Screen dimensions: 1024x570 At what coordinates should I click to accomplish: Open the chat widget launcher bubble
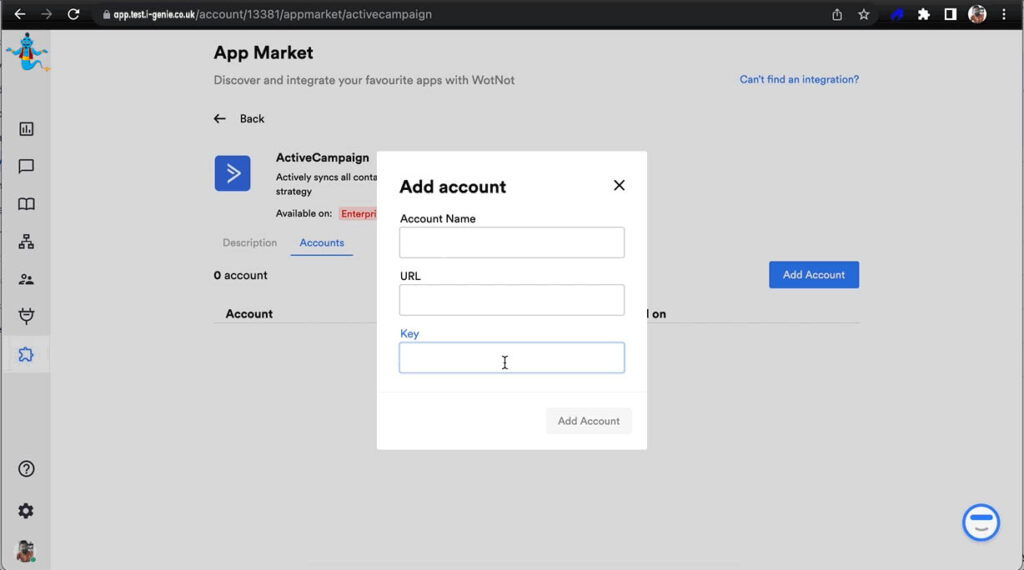[x=980, y=522]
